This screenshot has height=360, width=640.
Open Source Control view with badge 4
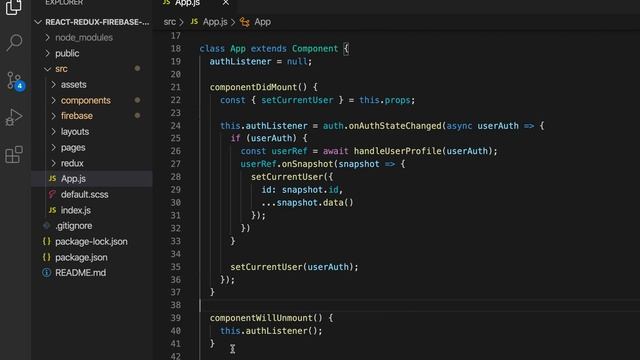(15, 80)
